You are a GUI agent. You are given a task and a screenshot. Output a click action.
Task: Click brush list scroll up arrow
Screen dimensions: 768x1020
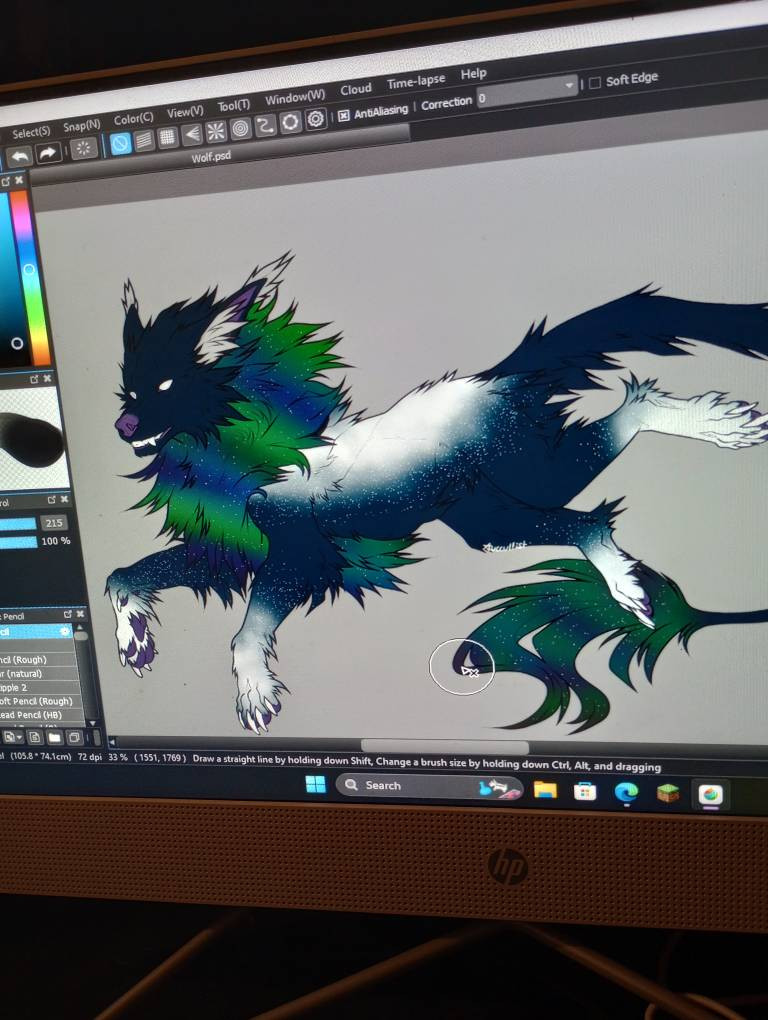click(81, 627)
